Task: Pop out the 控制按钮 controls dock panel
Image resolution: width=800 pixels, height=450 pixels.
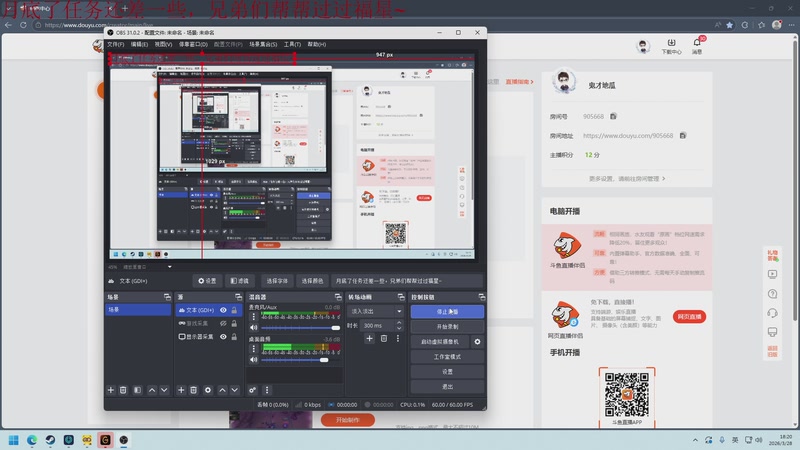Action: click(x=481, y=297)
